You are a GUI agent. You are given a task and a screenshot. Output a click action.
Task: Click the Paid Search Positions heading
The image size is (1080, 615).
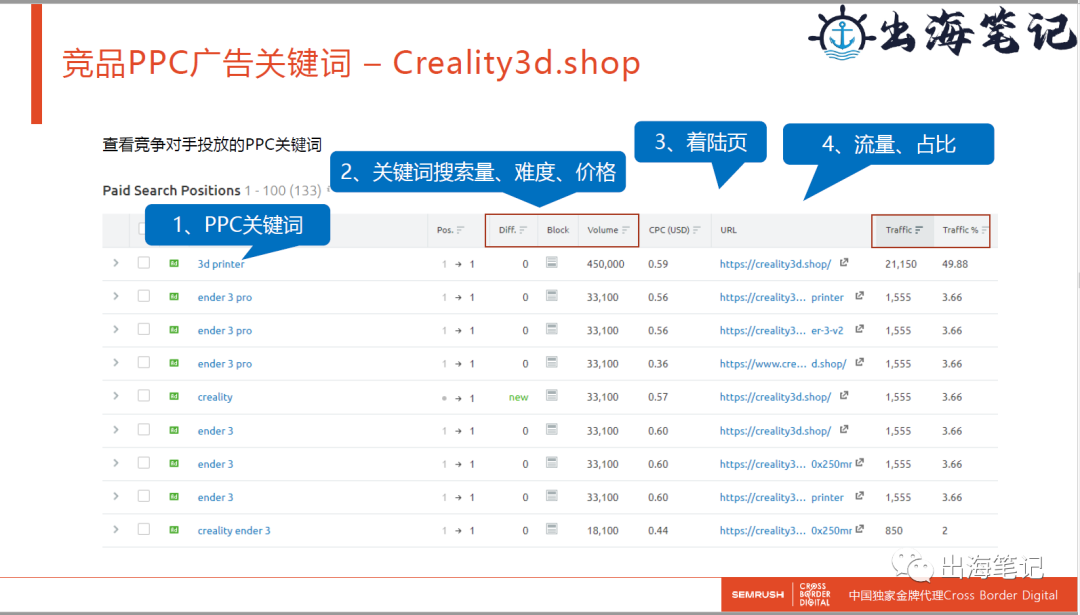(172, 191)
